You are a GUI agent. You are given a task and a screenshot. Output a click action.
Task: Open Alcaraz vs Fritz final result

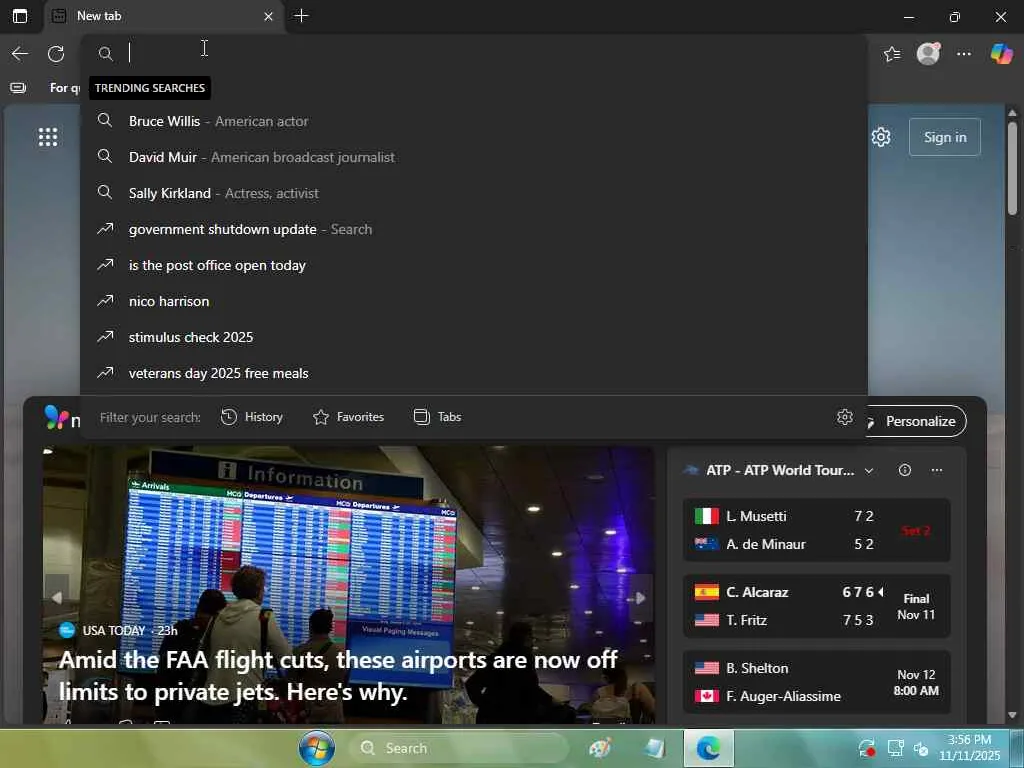816,606
